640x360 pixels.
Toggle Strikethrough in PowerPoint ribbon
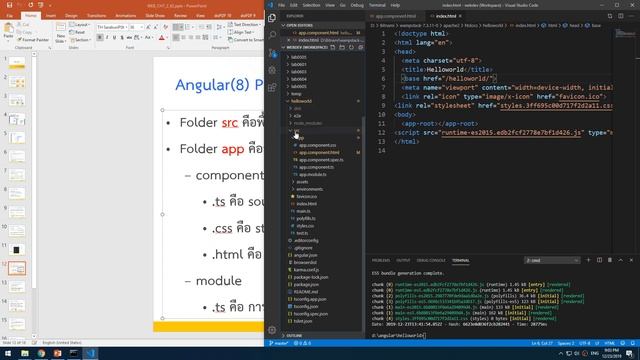coord(129,38)
